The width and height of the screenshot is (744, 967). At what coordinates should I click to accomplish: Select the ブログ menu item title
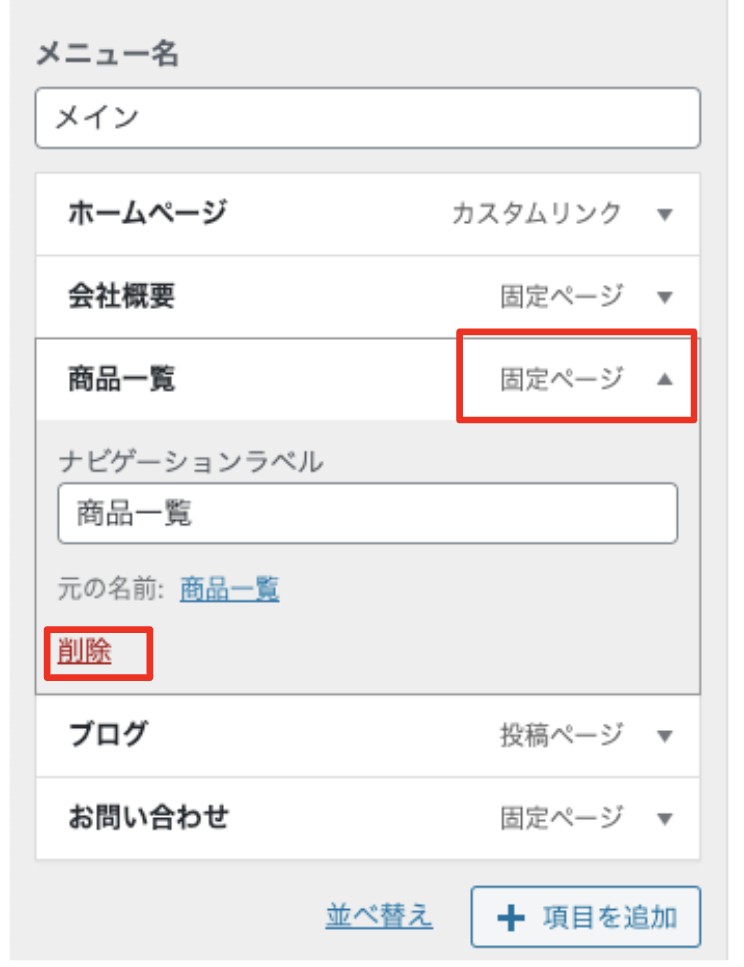108,736
